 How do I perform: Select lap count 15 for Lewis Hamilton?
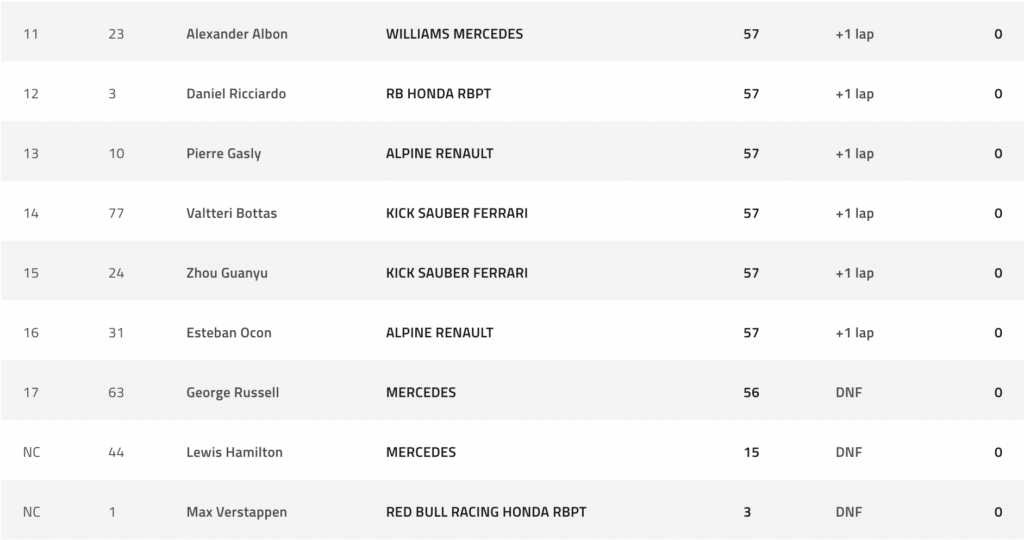point(751,452)
